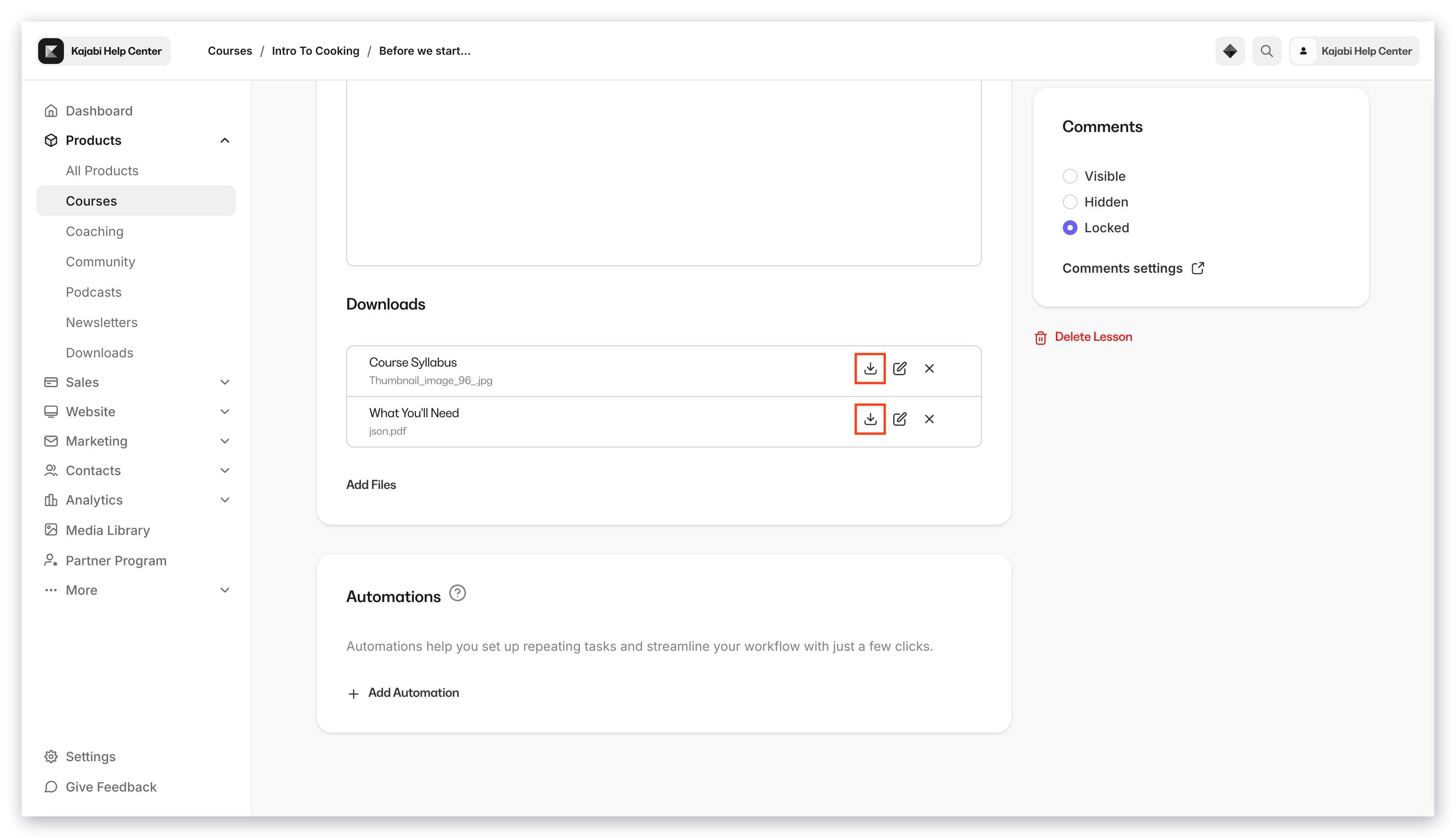Open Automations help question mark
The height and width of the screenshot is (838, 1456).
(457, 593)
